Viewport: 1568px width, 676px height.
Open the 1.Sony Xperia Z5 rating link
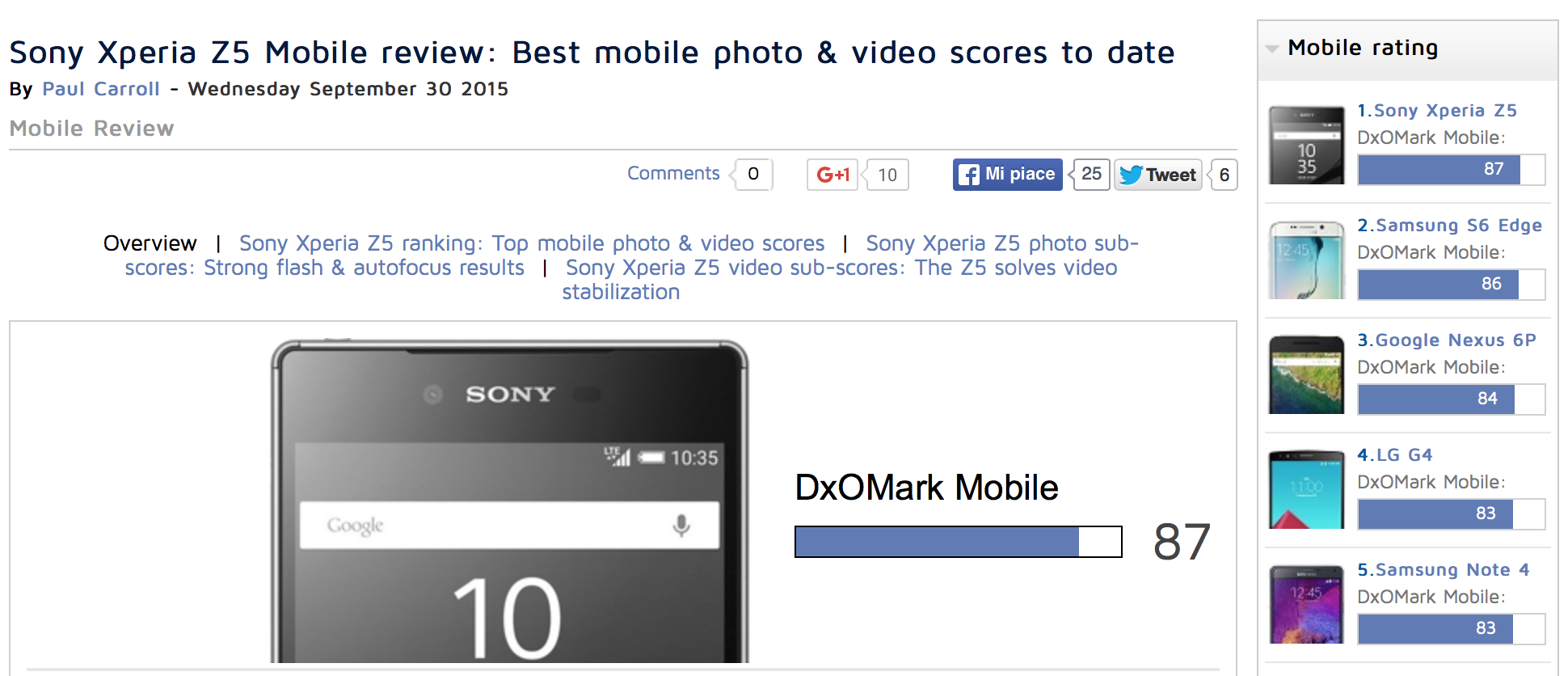tap(1437, 111)
